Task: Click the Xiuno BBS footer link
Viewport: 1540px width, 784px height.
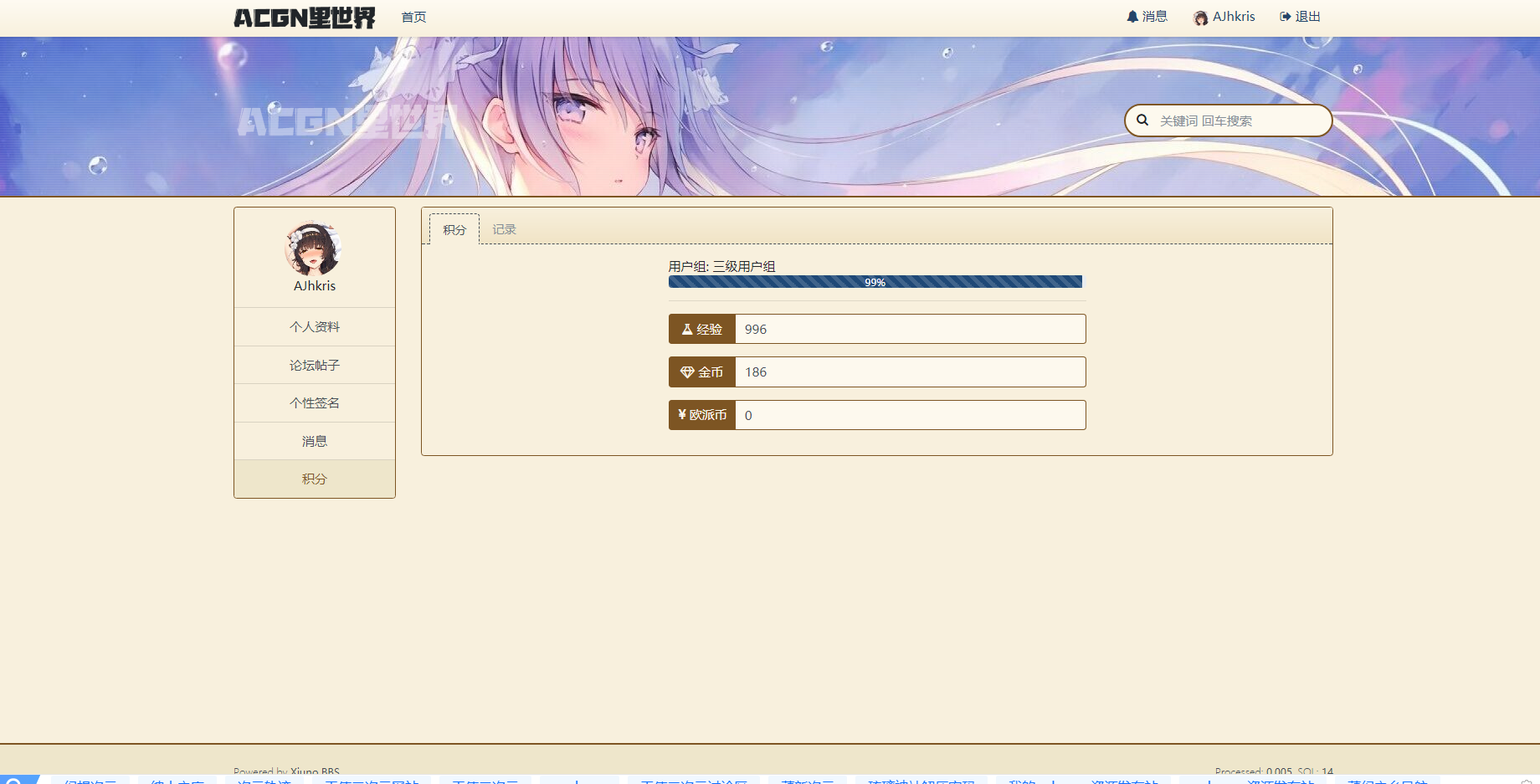Action: click(316, 771)
